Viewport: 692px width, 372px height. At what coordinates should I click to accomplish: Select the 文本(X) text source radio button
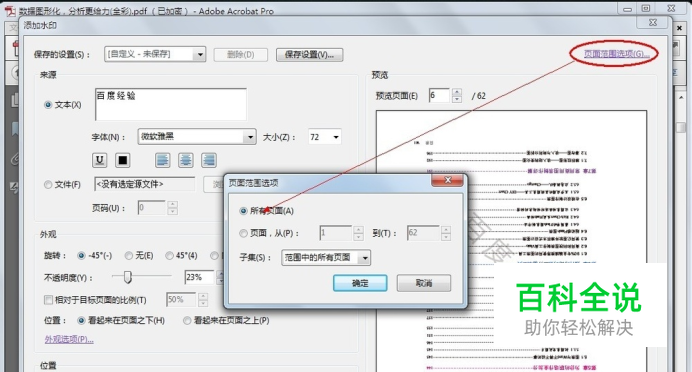[x=48, y=105]
